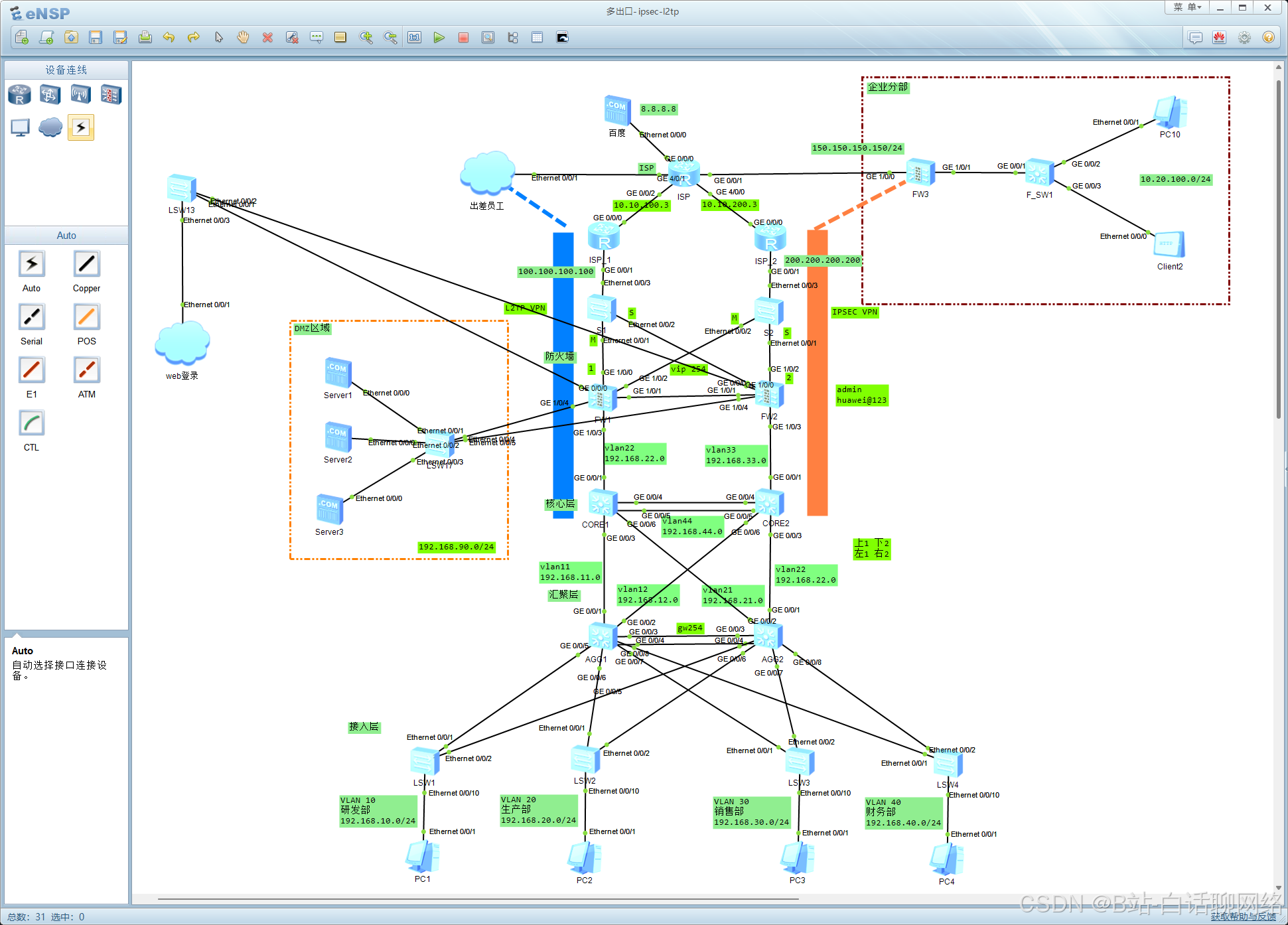The width and height of the screenshot is (1288, 925).
Task: Select the Firewall device category
Action: click(x=111, y=95)
